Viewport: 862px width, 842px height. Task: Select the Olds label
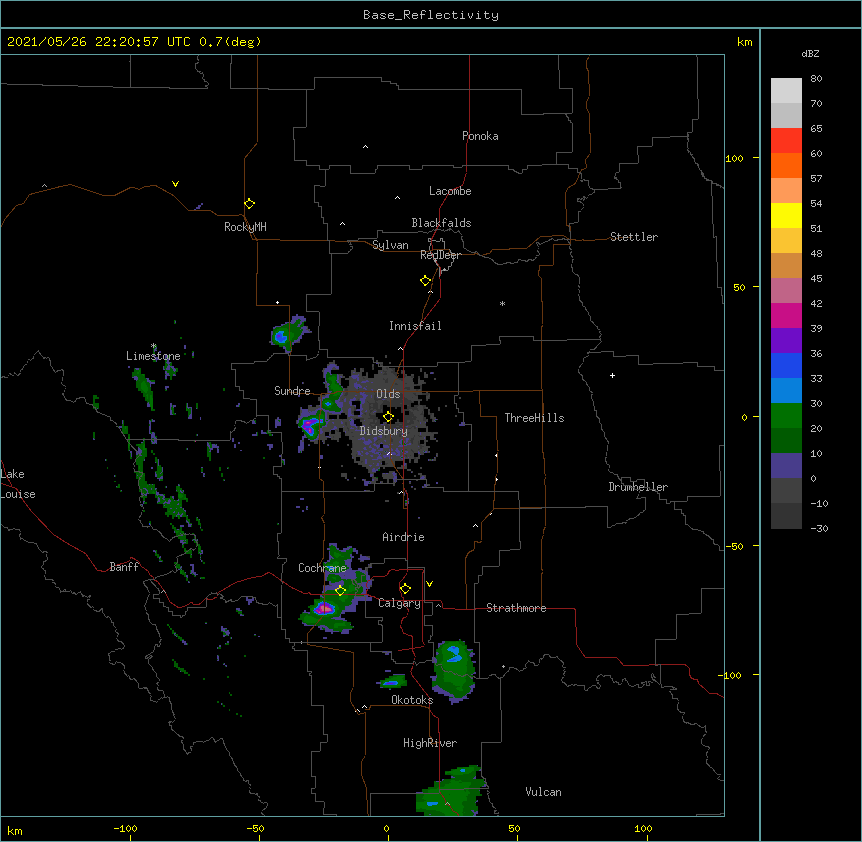coord(388,394)
